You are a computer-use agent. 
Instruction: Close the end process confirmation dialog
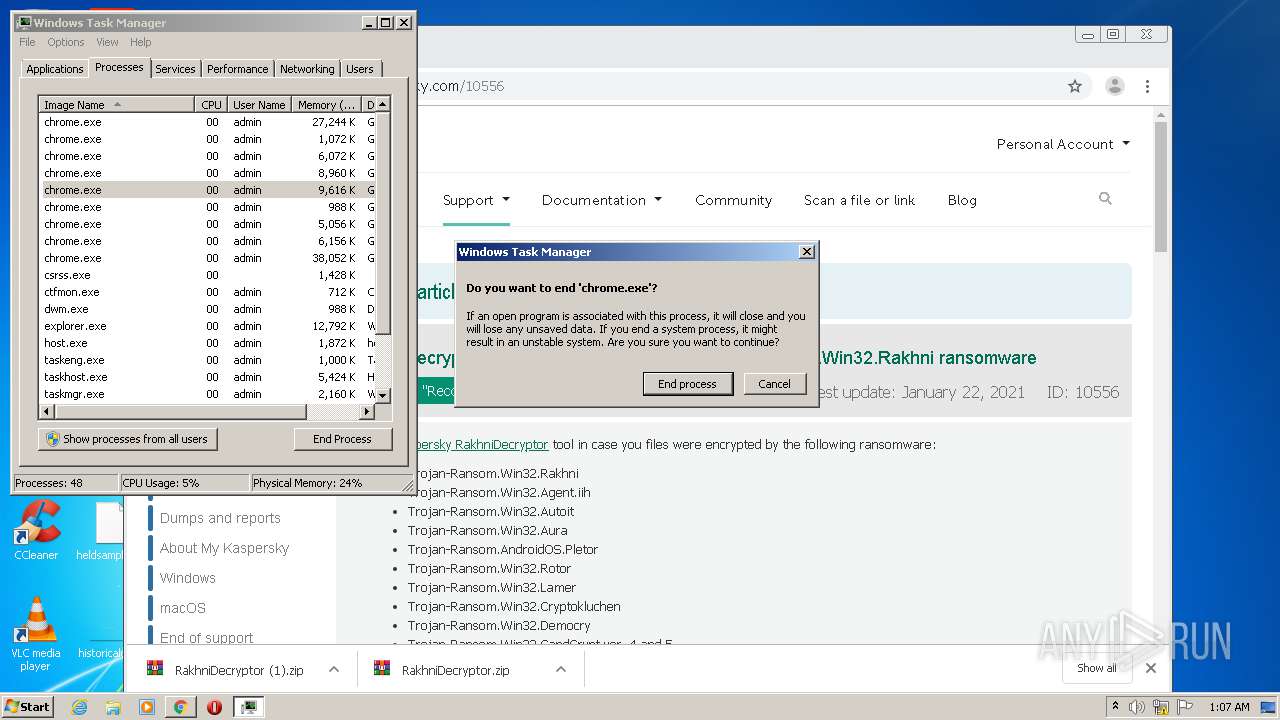pos(807,252)
